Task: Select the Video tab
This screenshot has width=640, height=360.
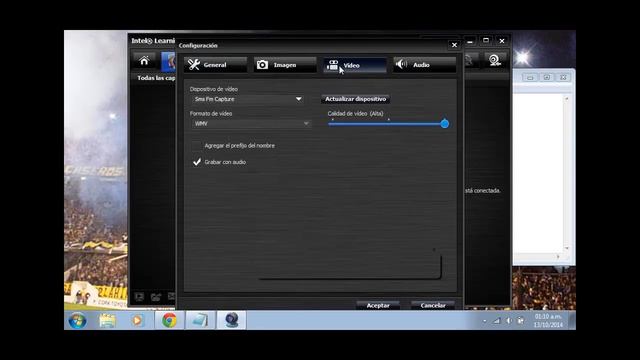Action: pyautogui.click(x=355, y=65)
